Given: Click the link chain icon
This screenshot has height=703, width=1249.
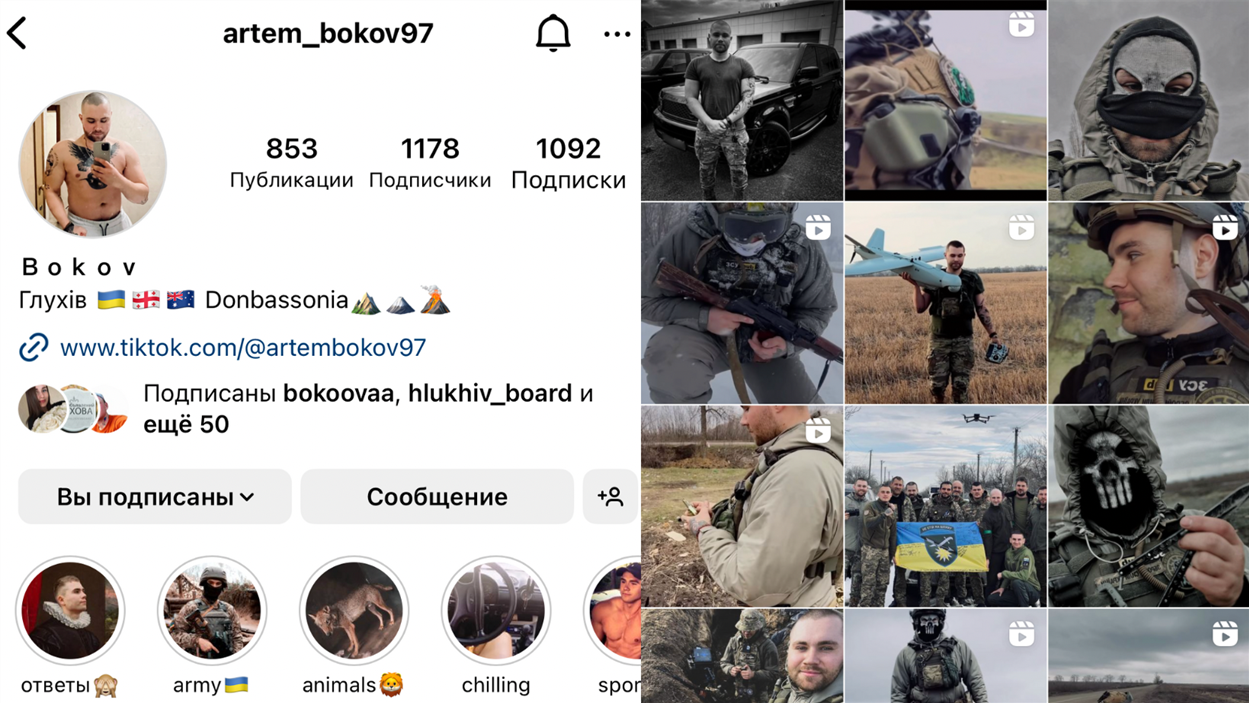Looking at the screenshot, I should pyautogui.click(x=33, y=347).
